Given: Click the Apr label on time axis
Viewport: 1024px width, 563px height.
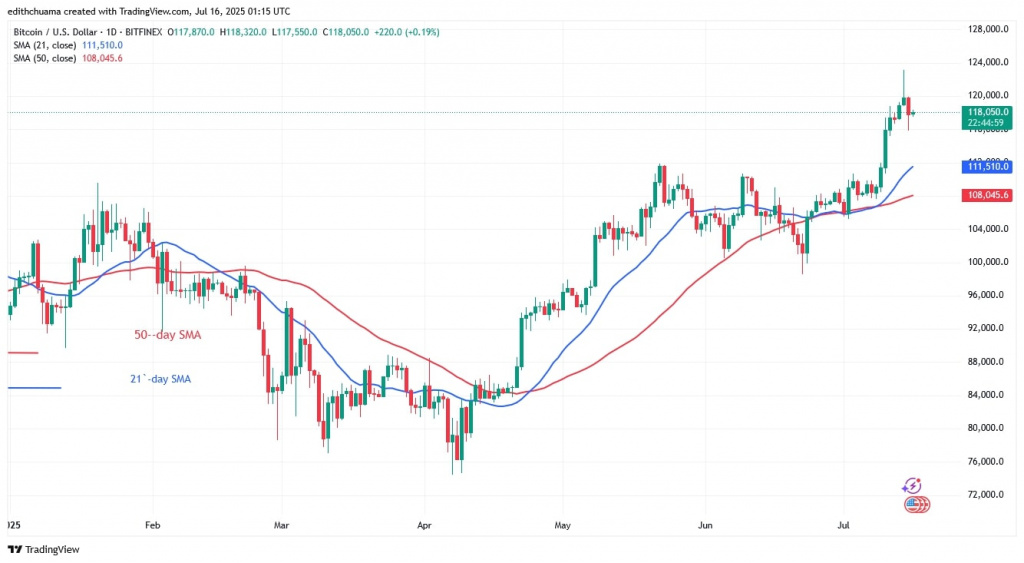Looking at the screenshot, I should point(423,523).
